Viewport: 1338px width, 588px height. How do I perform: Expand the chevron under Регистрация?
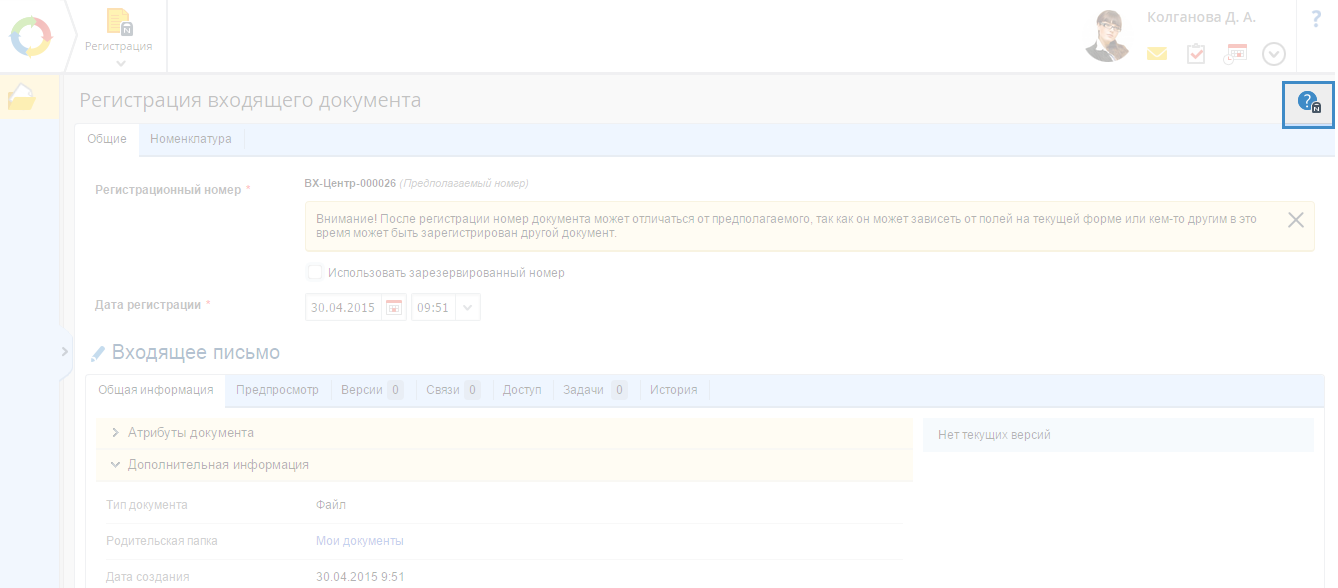(120, 64)
